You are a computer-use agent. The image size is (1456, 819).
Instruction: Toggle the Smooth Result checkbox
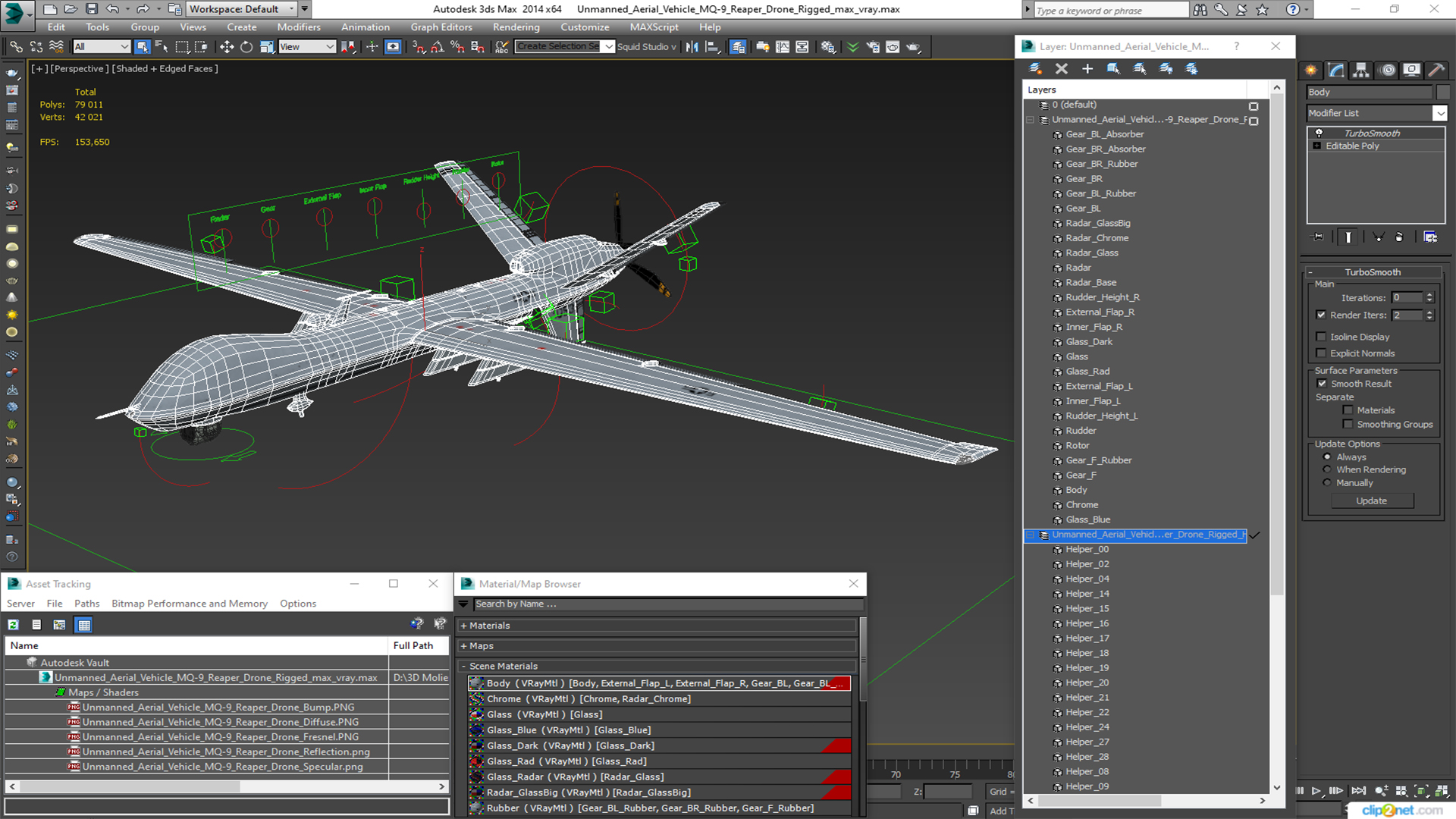pyautogui.click(x=1322, y=384)
